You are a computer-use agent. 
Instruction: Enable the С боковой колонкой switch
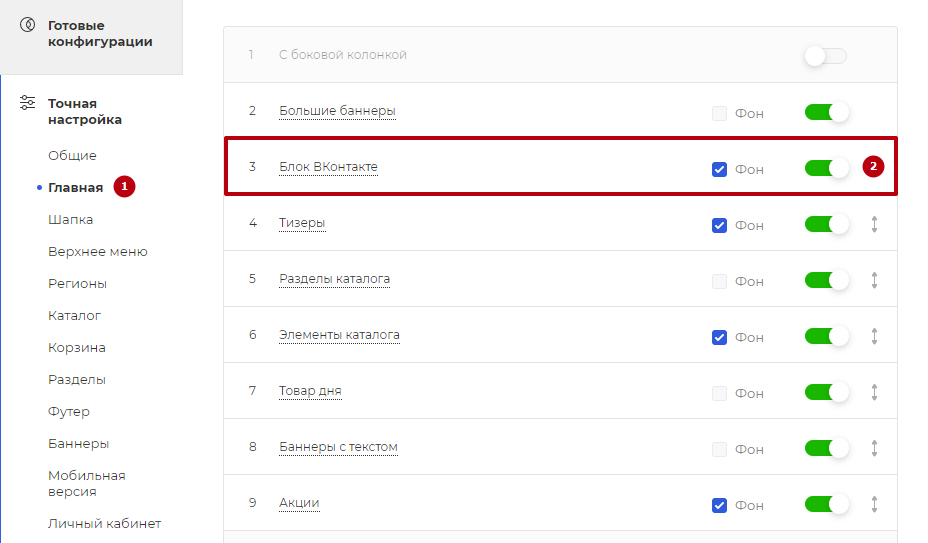[x=826, y=56]
